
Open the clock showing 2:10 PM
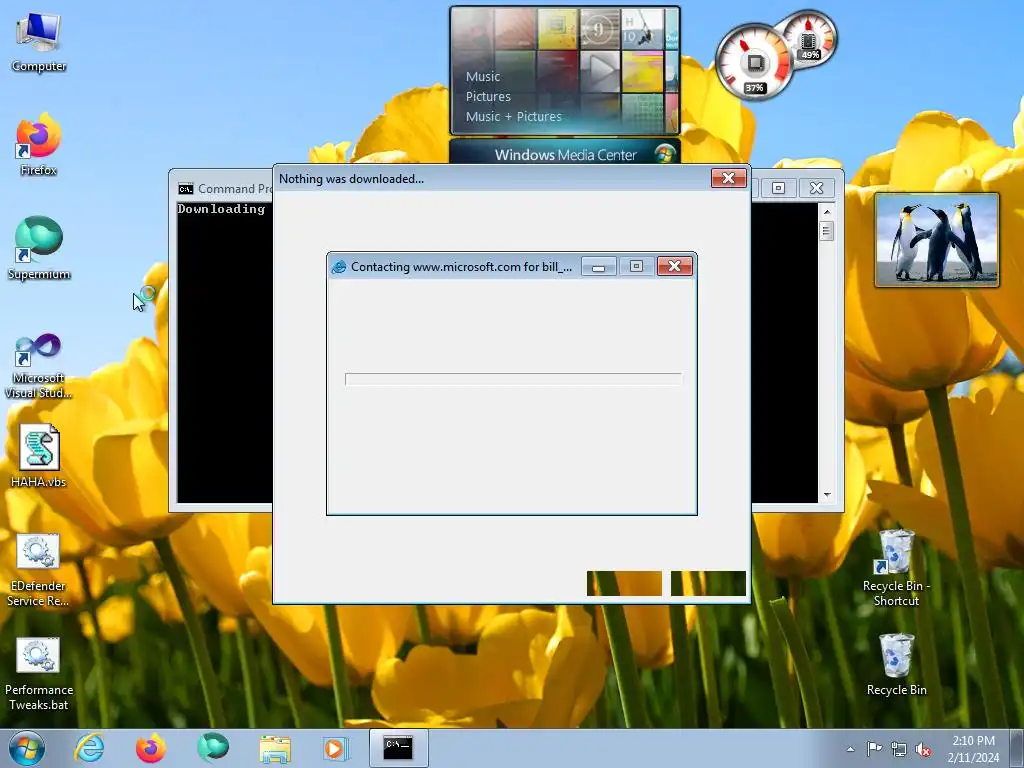tap(973, 748)
